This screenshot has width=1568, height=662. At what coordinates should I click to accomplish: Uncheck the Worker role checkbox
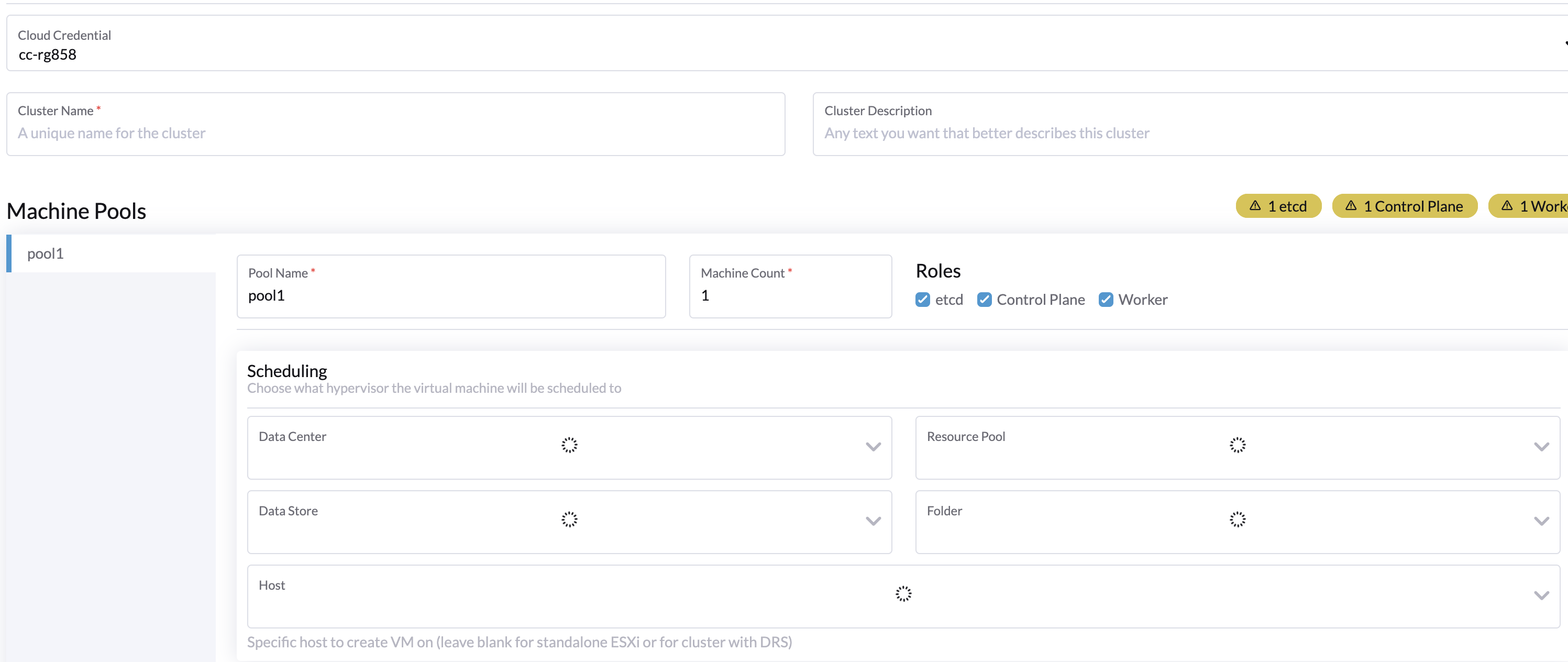tap(1106, 300)
